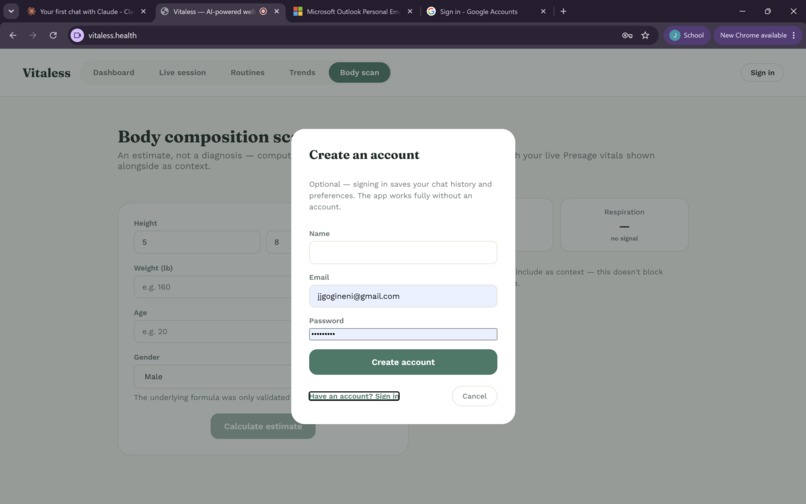
Task: Switch to Microsoft Outlook Personal Email tab
Action: (352, 11)
